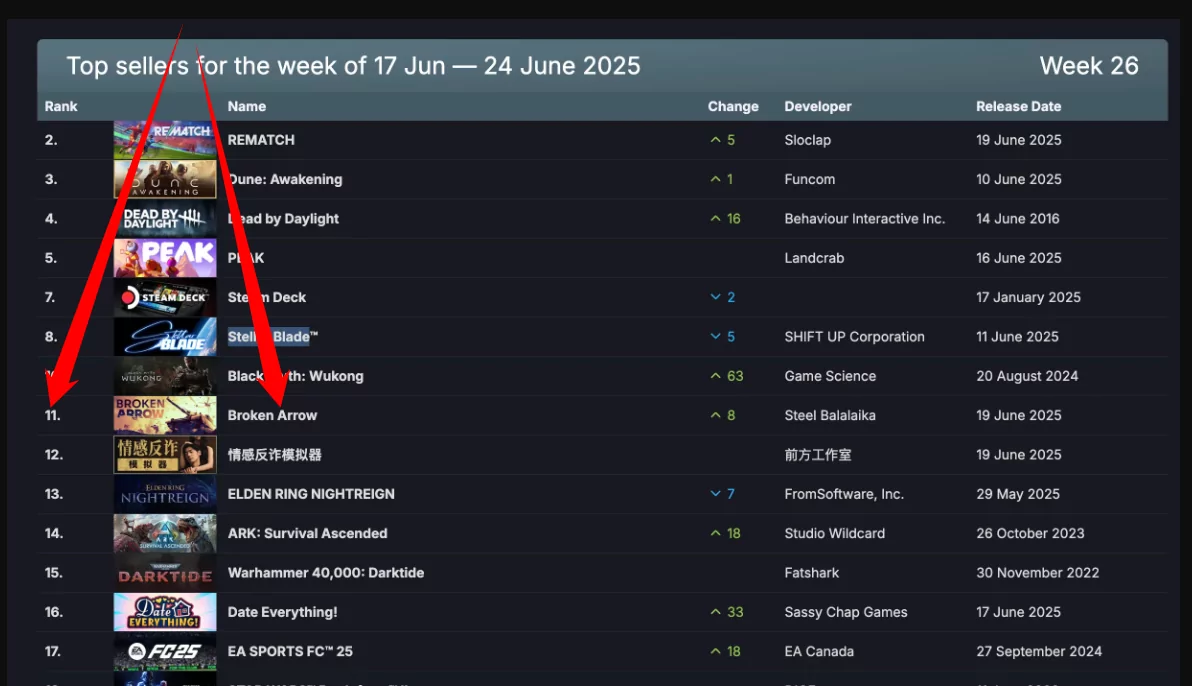
Task: Click the Steel Balalaika developer name
Action: 830,415
